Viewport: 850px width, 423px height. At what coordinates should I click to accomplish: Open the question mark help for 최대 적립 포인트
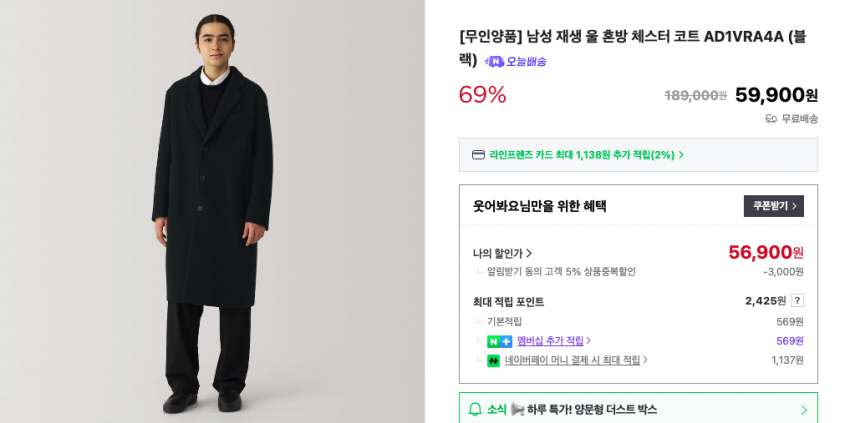point(797,301)
